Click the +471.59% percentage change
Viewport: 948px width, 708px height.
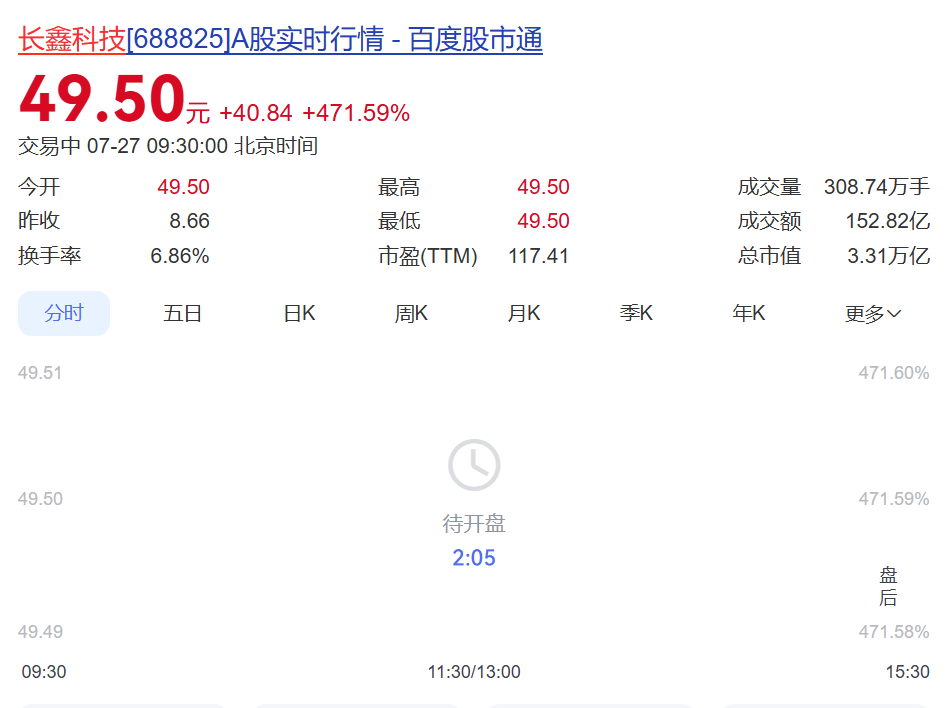point(356,113)
